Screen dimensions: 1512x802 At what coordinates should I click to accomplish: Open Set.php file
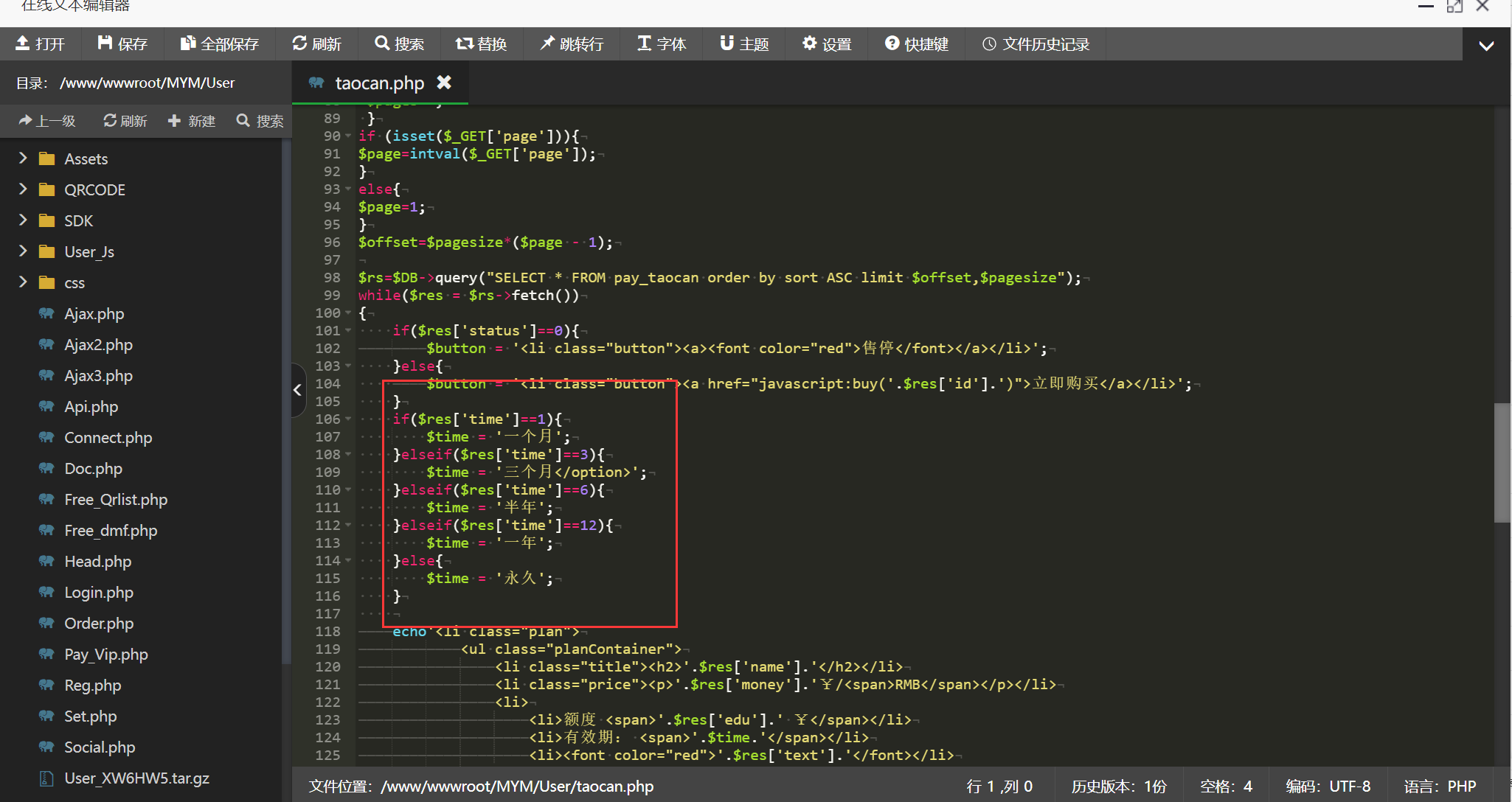tap(90, 716)
